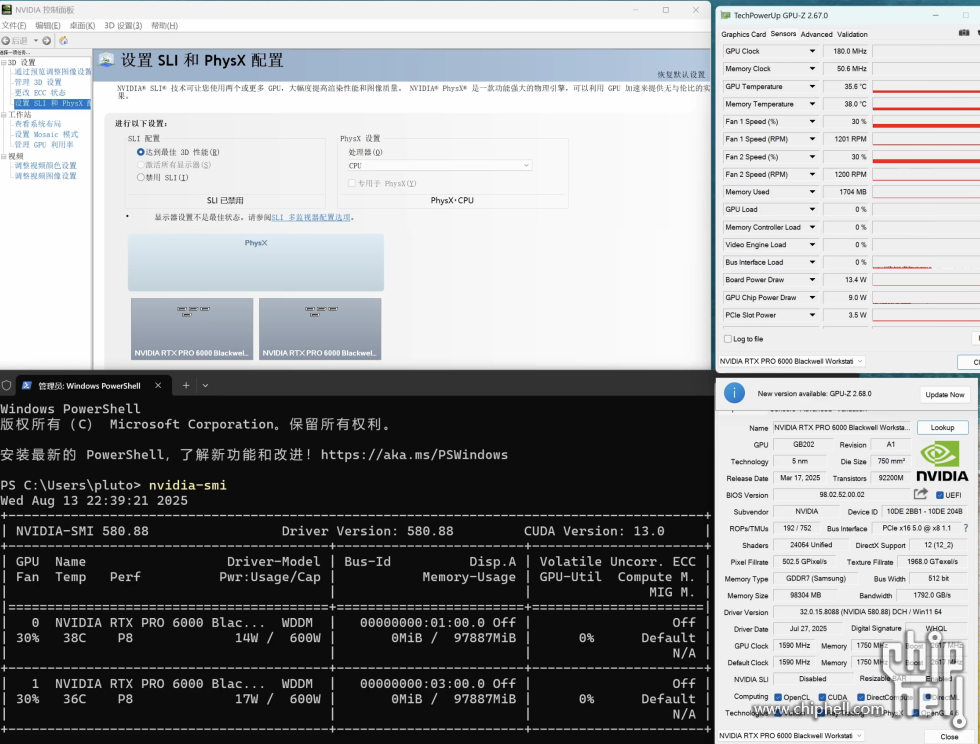Open the 桌面(K) menu
The height and width of the screenshot is (744, 980).
pyautogui.click(x=82, y=26)
